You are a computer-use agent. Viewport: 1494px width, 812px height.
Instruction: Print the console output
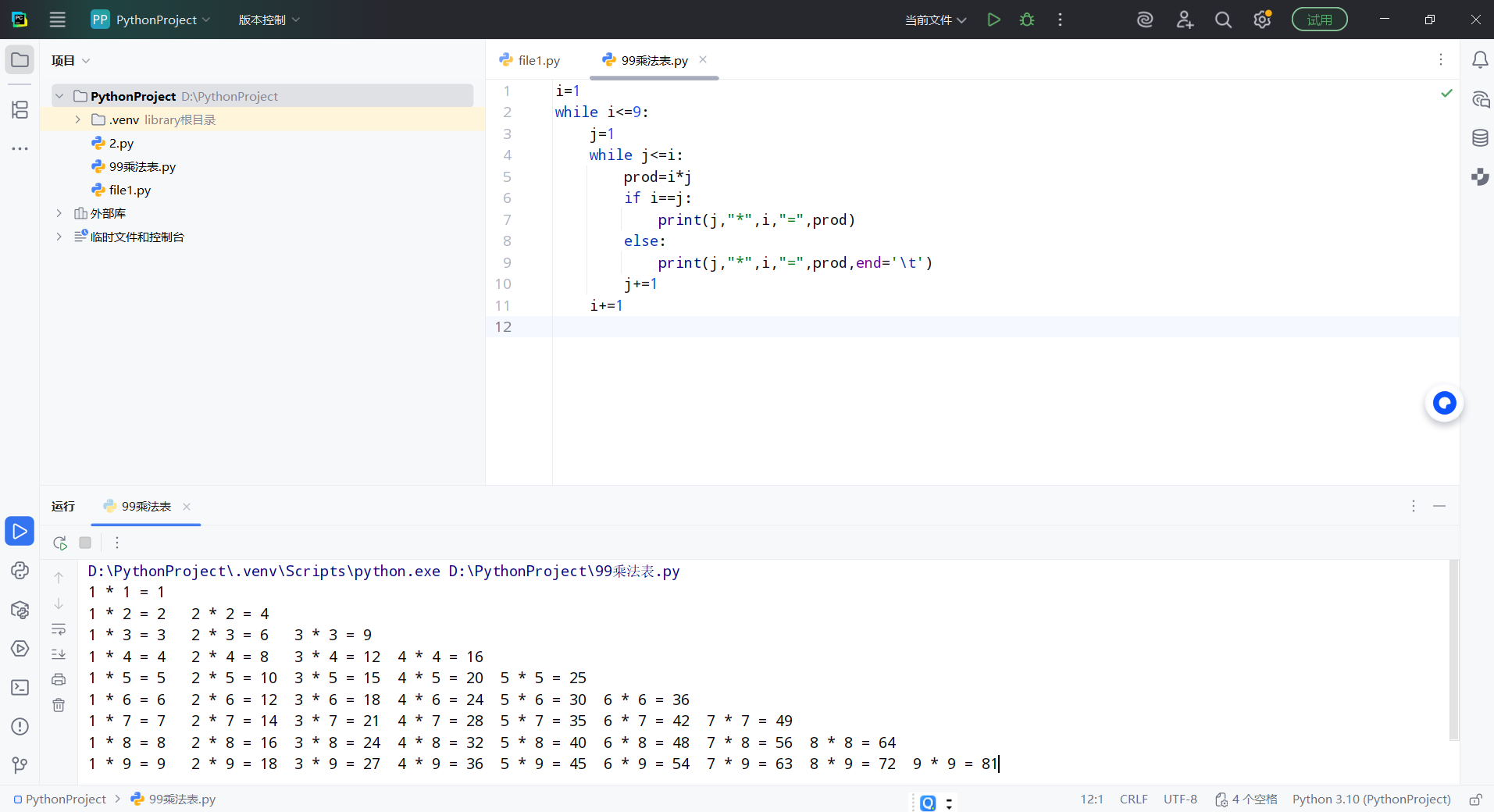[59, 679]
